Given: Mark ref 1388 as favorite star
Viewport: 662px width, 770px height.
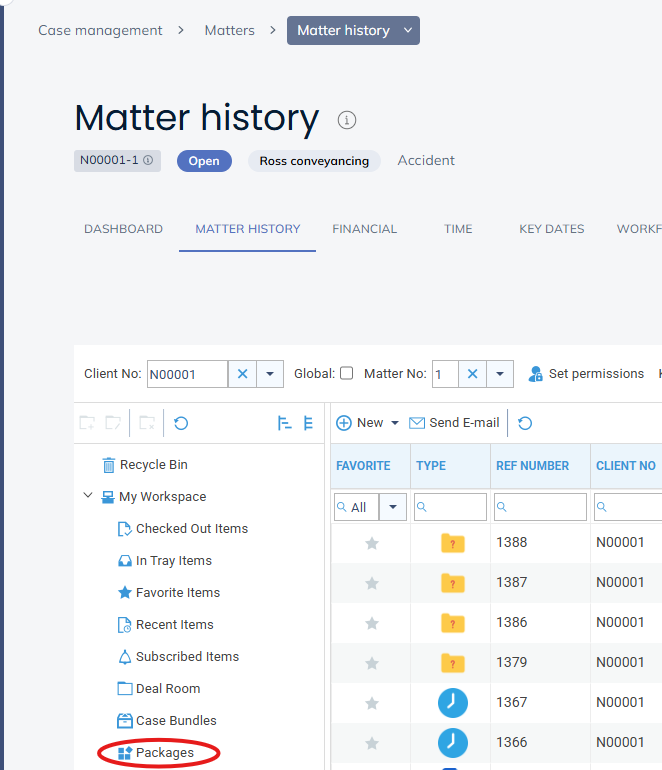Looking at the screenshot, I should point(372,543).
